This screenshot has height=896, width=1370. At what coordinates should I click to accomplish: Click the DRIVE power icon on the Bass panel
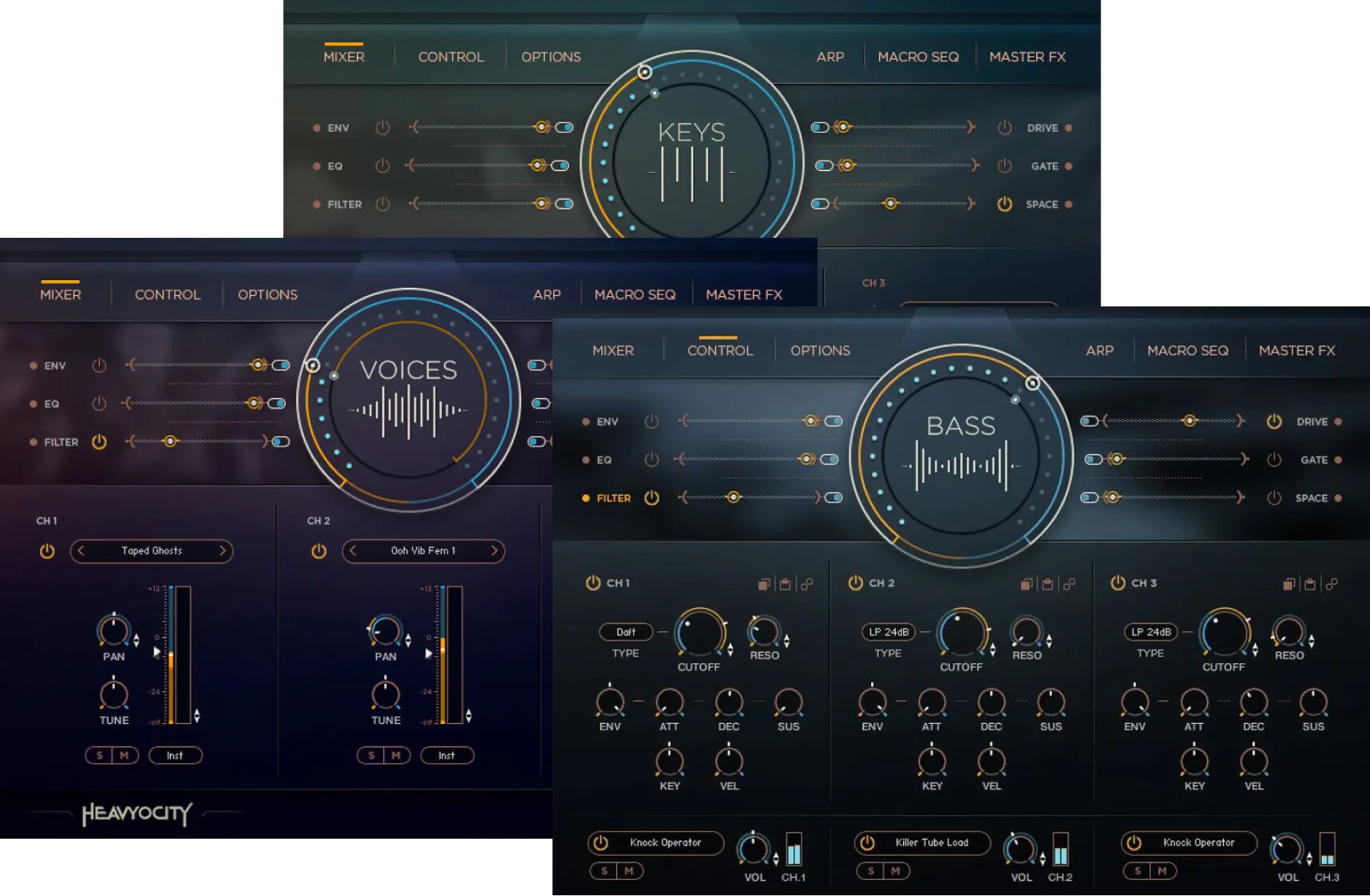coord(1273,421)
